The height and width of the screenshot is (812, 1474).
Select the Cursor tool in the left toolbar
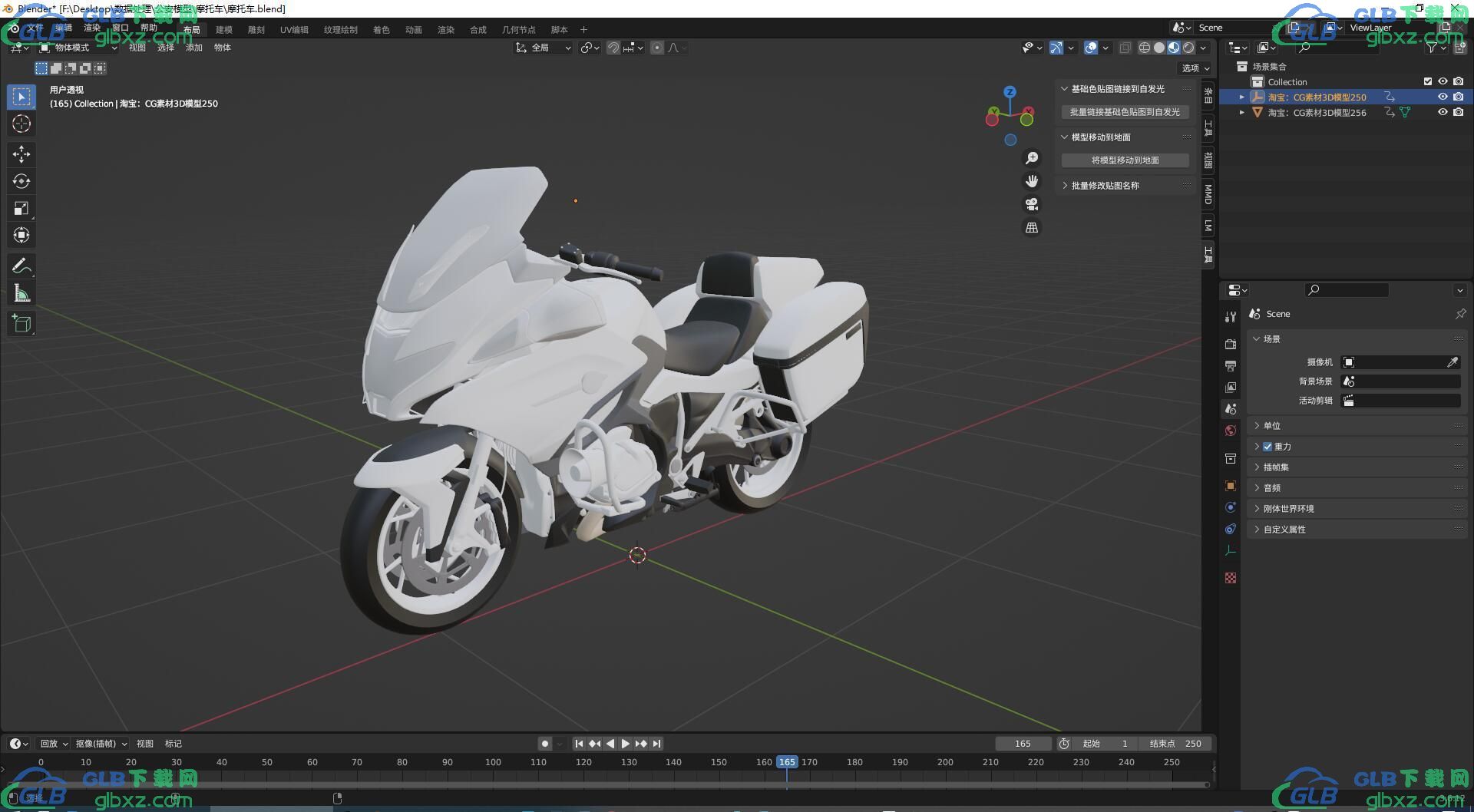21,124
